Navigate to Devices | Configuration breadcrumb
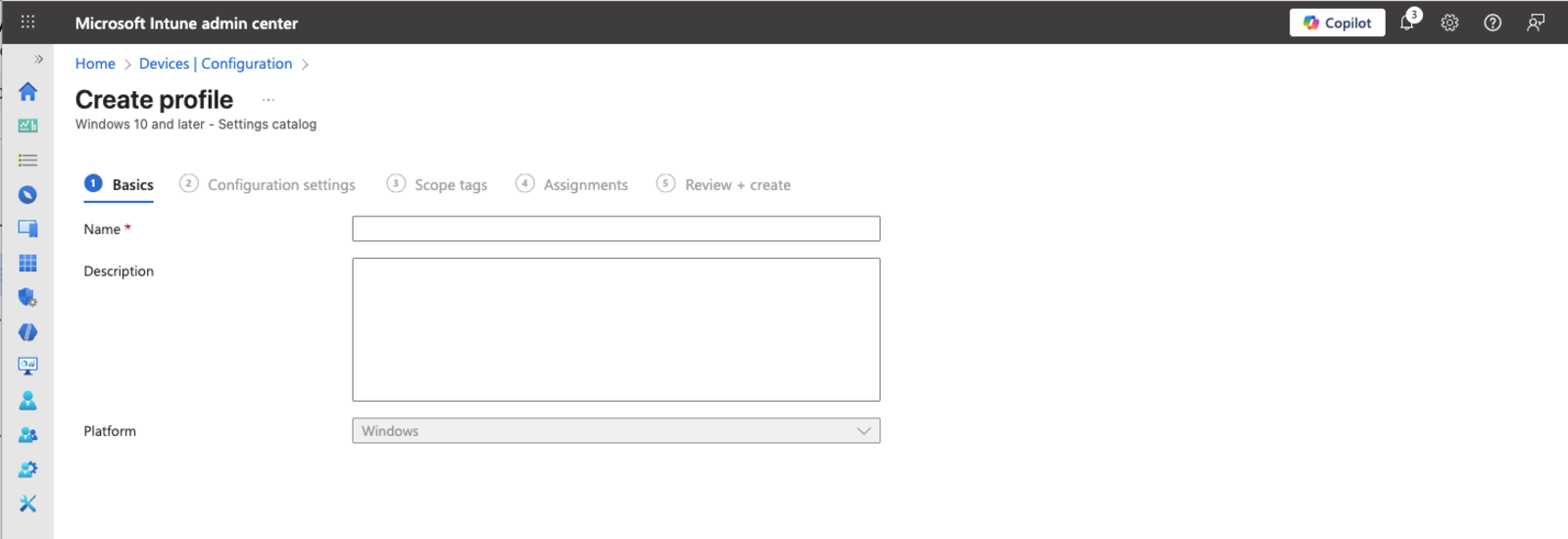The width and height of the screenshot is (1568, 539). point(216,64)
